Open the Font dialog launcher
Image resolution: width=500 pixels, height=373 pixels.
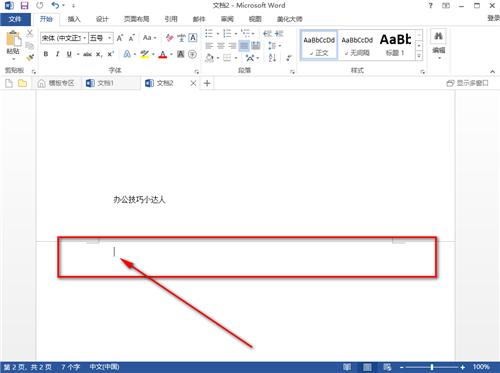pyautogui.click(x=197, y=72)
